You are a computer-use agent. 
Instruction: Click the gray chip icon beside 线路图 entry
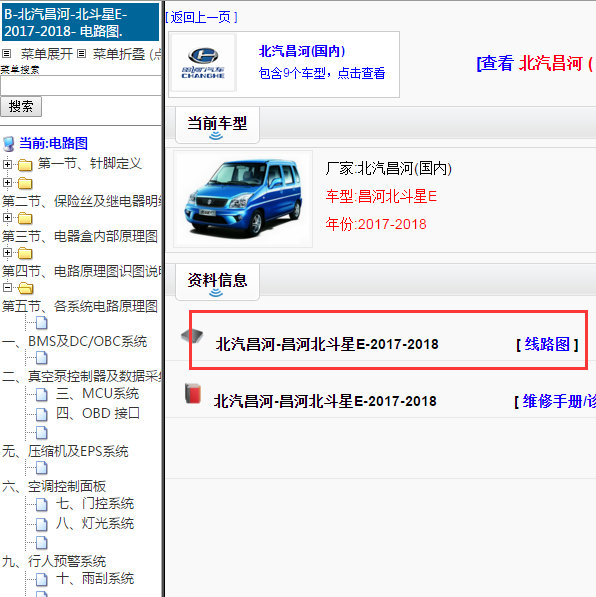click(x=192, y=335)
